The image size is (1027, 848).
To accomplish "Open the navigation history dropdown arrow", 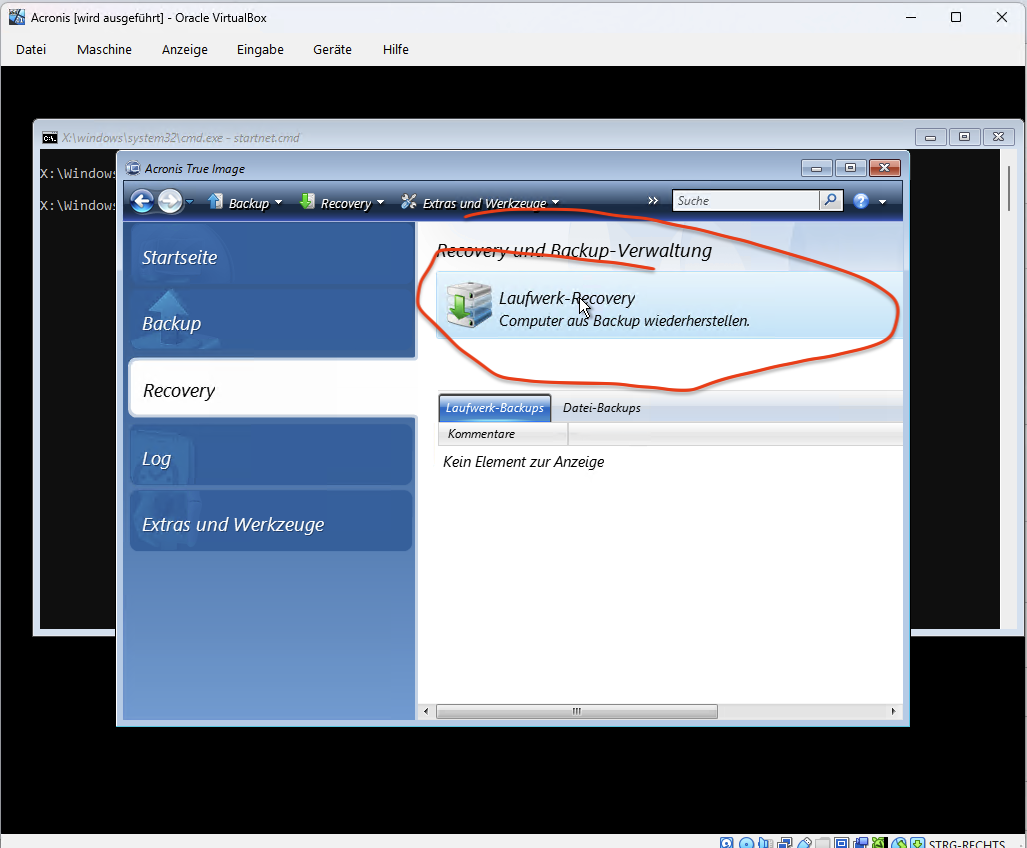I will coord(189,202).
